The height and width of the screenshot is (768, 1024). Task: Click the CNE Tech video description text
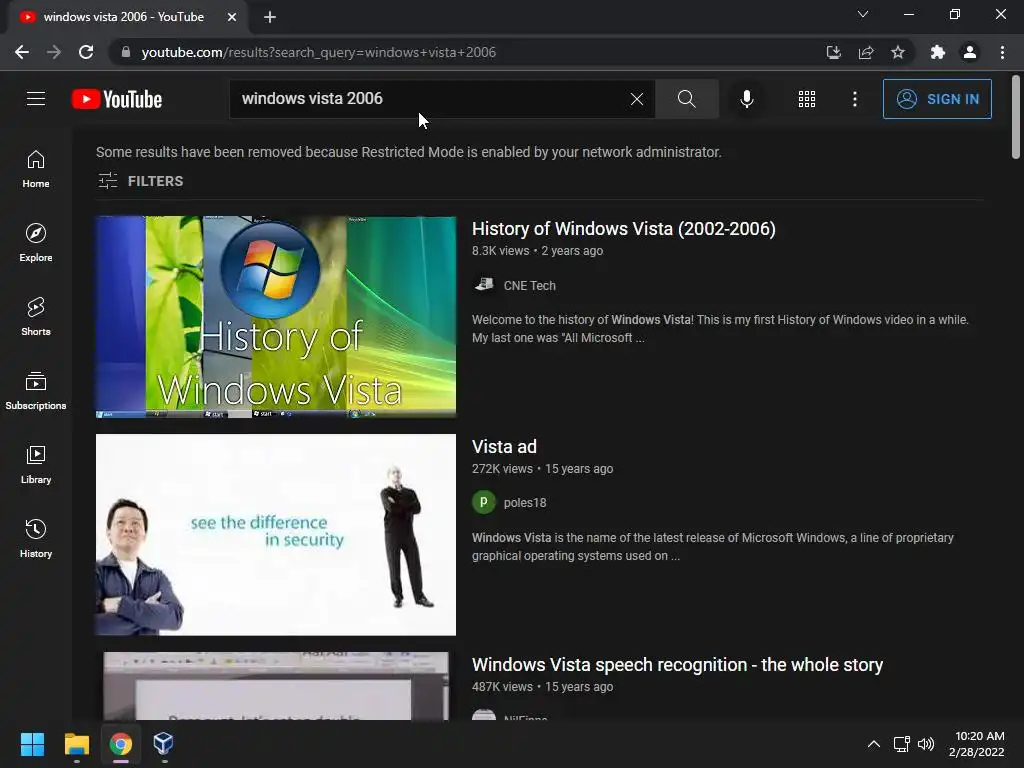pos(720,328)
